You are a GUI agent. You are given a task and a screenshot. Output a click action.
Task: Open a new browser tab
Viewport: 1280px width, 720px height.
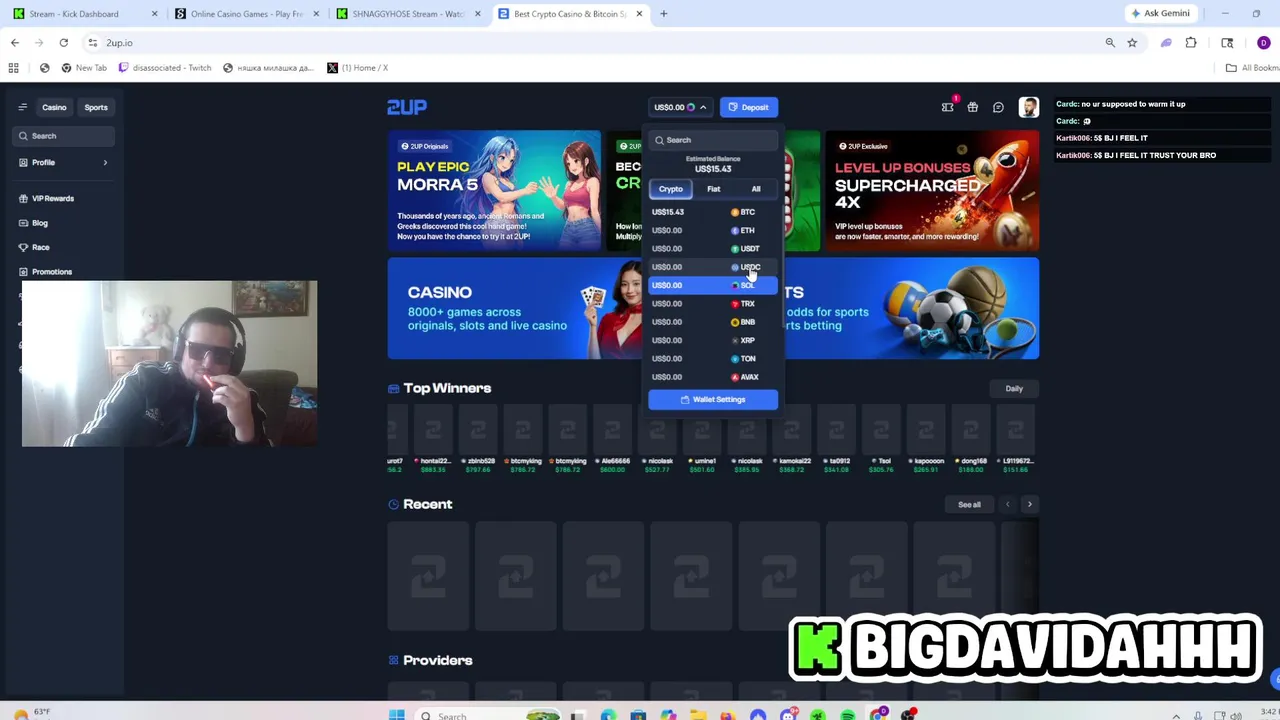tap(663, 14)
